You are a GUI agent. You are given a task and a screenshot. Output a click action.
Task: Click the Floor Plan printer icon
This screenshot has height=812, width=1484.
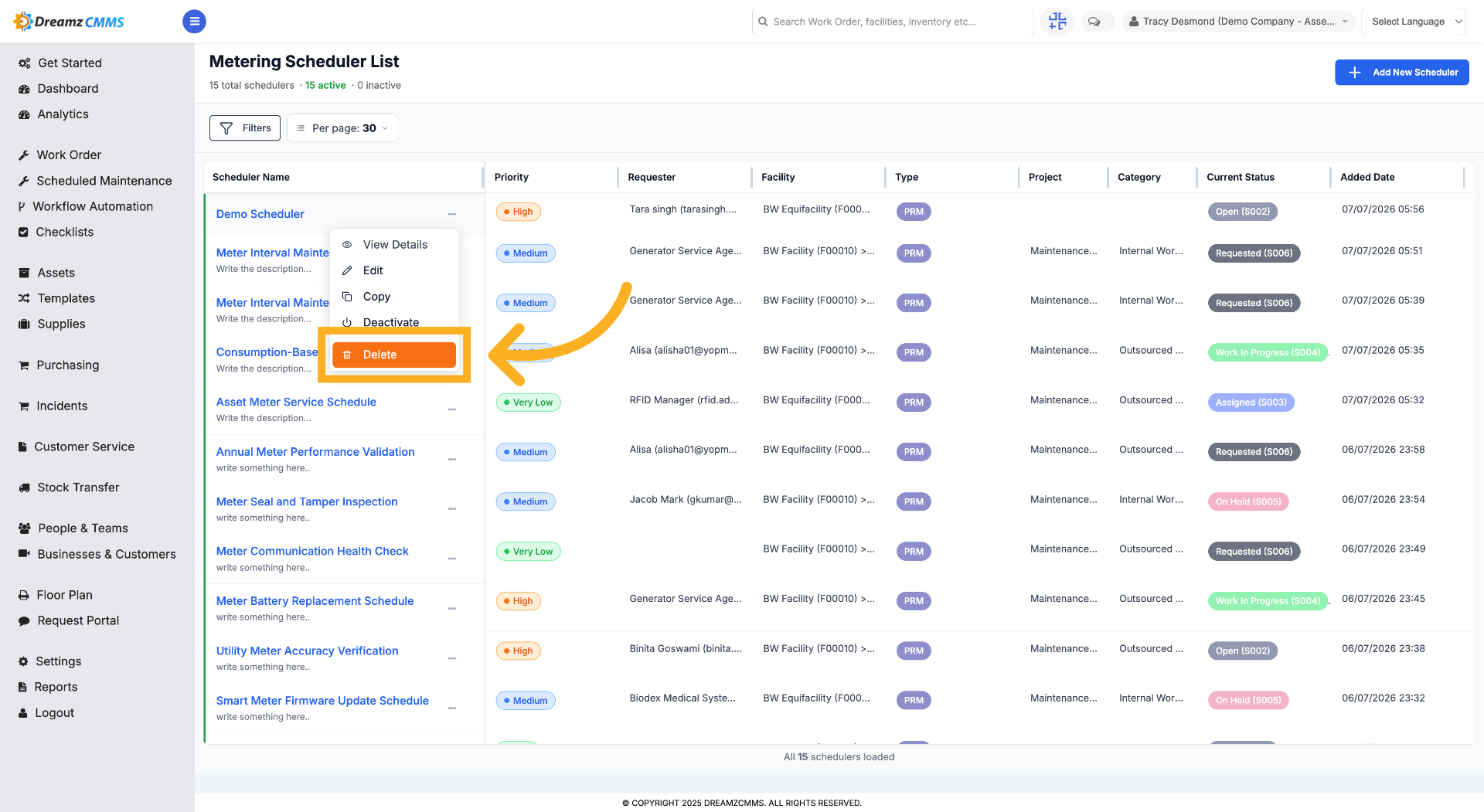tap(24, 596)
